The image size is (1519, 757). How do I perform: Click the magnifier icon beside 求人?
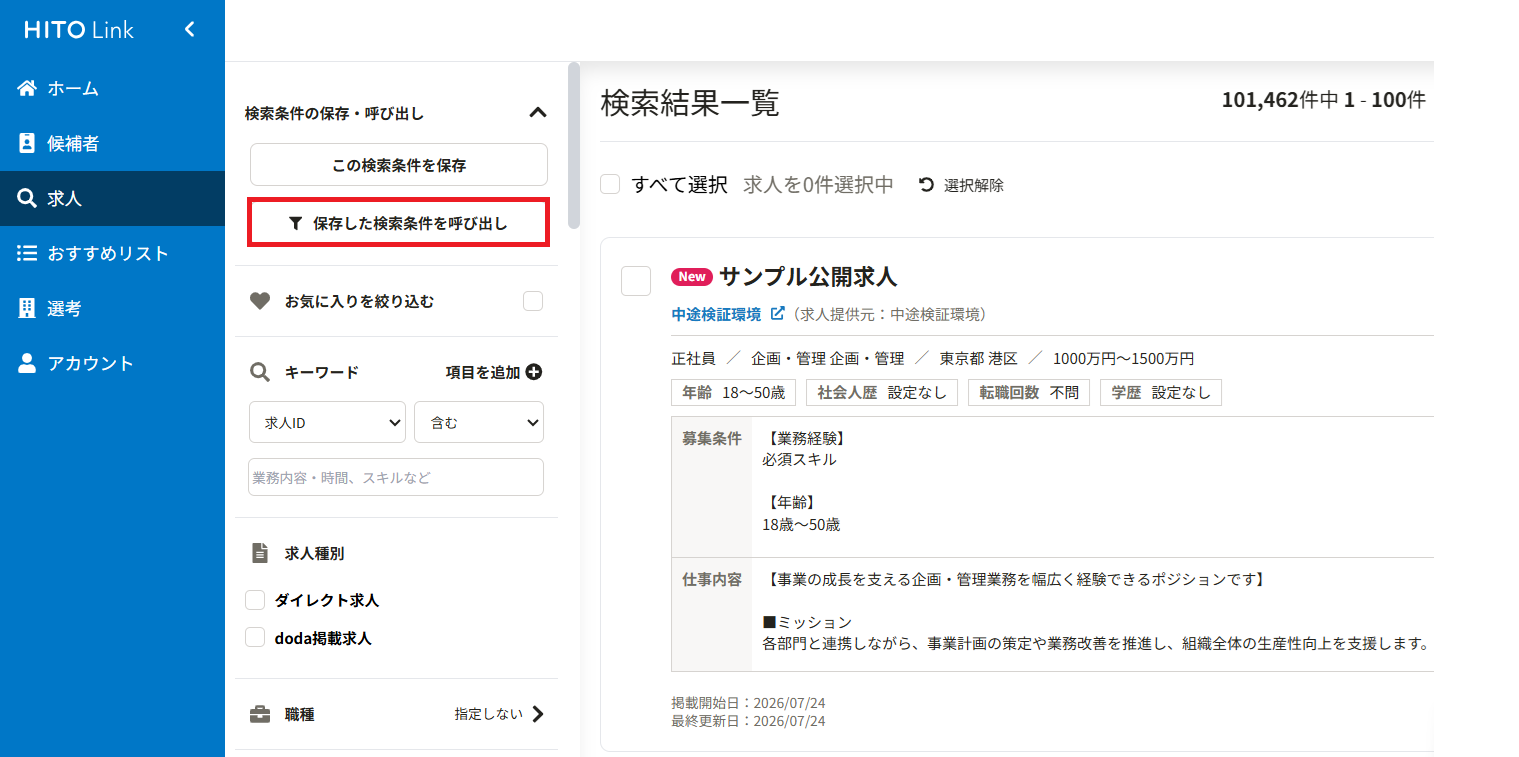[x=27, y=198]
